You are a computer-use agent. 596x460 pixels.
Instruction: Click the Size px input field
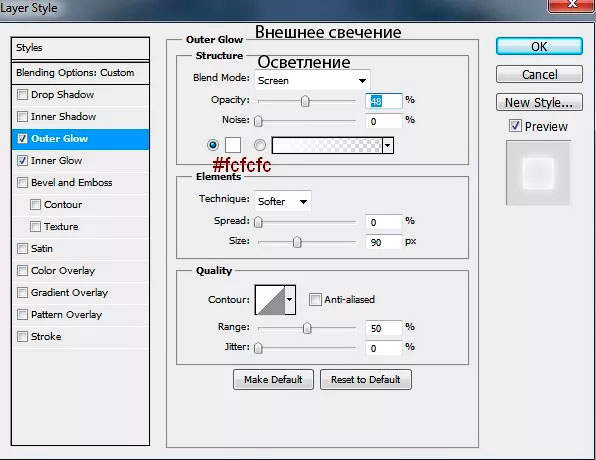click(384, 242)
